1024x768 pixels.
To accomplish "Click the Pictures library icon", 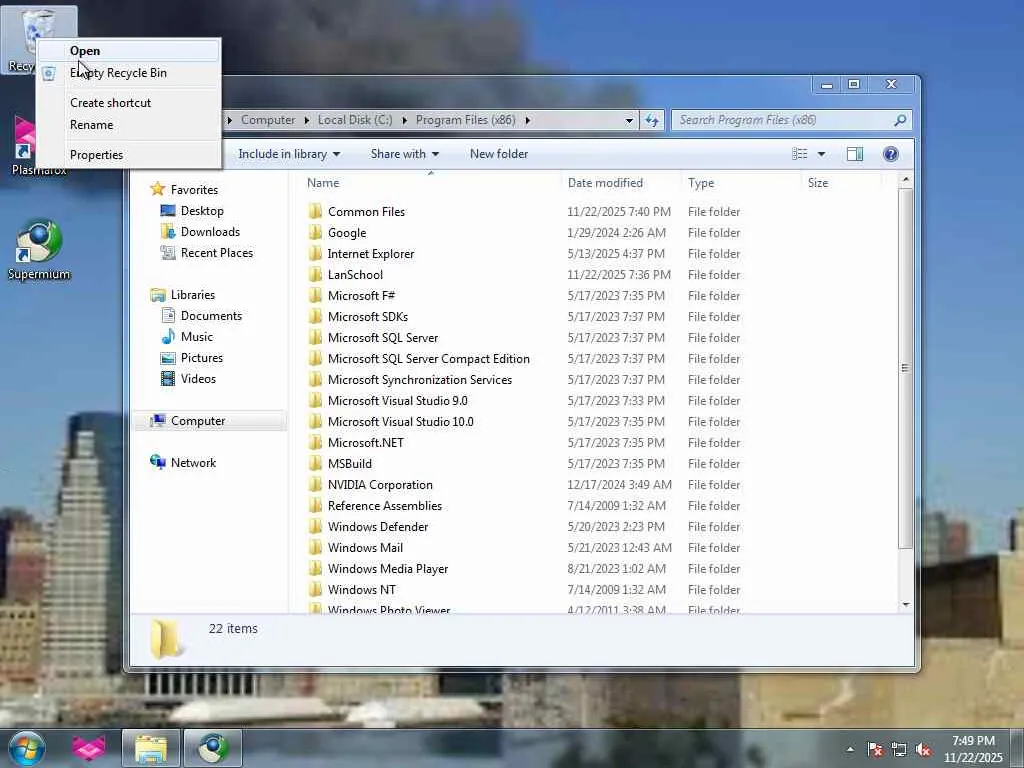I will (168, 357).
